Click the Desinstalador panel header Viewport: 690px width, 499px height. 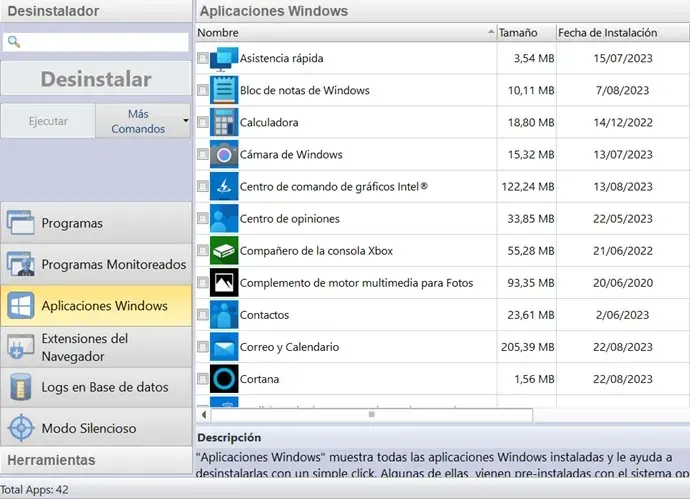click(96, 11)
